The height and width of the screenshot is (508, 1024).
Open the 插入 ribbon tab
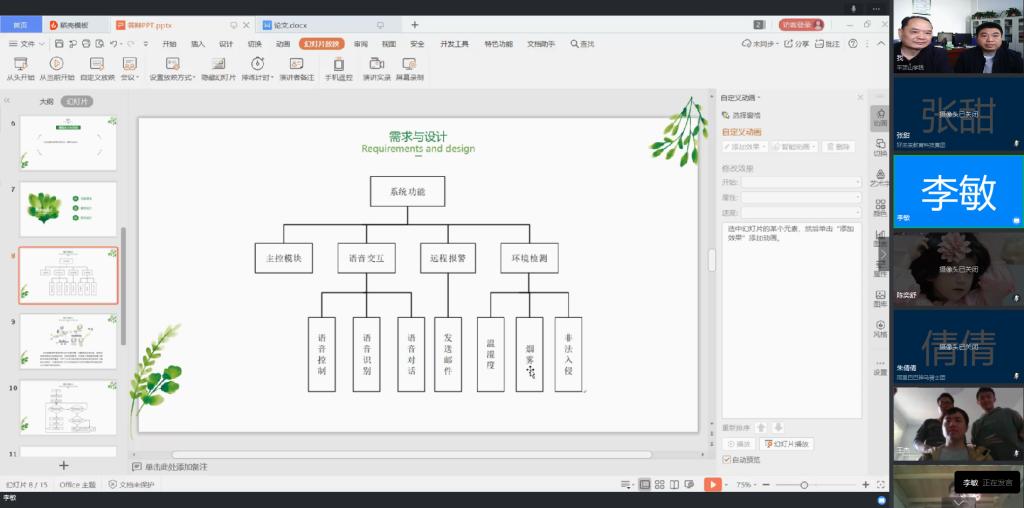click(198, 44)
